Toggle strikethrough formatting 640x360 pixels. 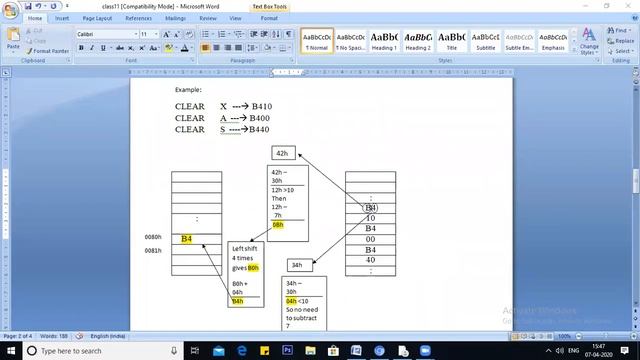pos(120,48)
